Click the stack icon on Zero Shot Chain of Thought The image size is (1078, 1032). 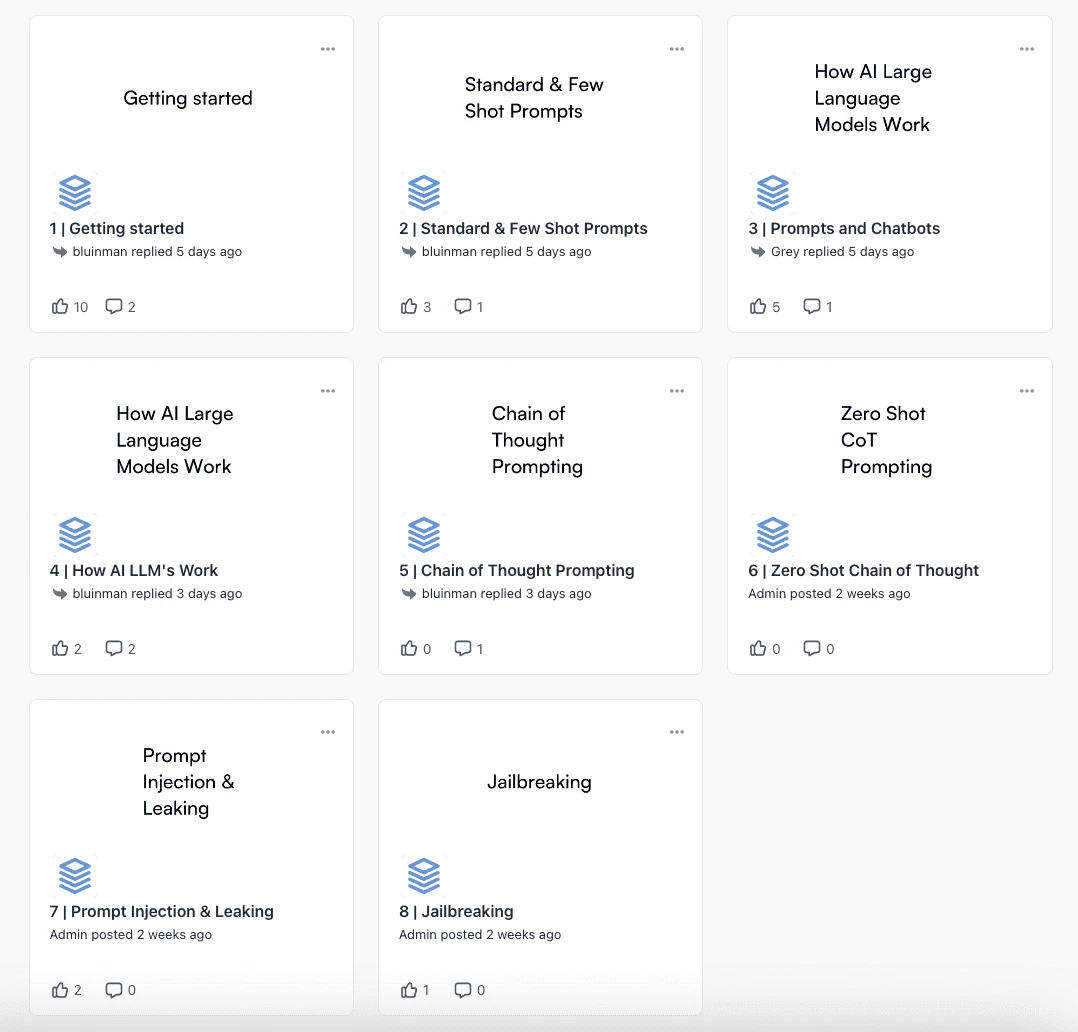click(773, 534)
